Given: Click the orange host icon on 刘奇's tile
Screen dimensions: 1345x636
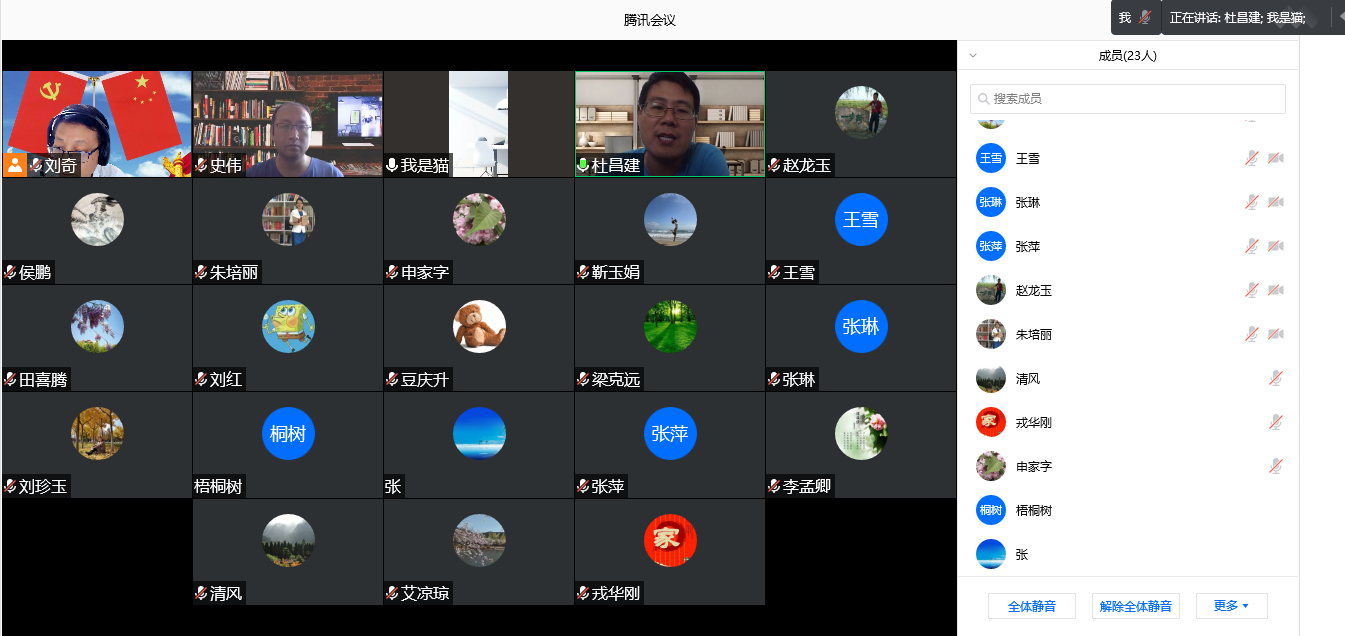Looking at the screenshot, I should coord(15,165).
